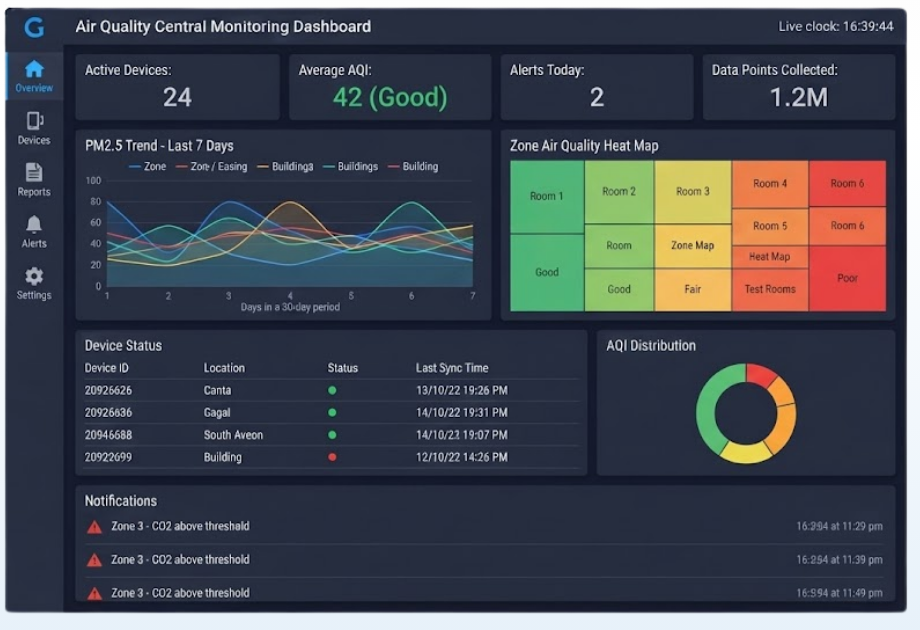Open the Data Points Collected card
The width and height of the screenshot is (920, 630).
(799, 87)
